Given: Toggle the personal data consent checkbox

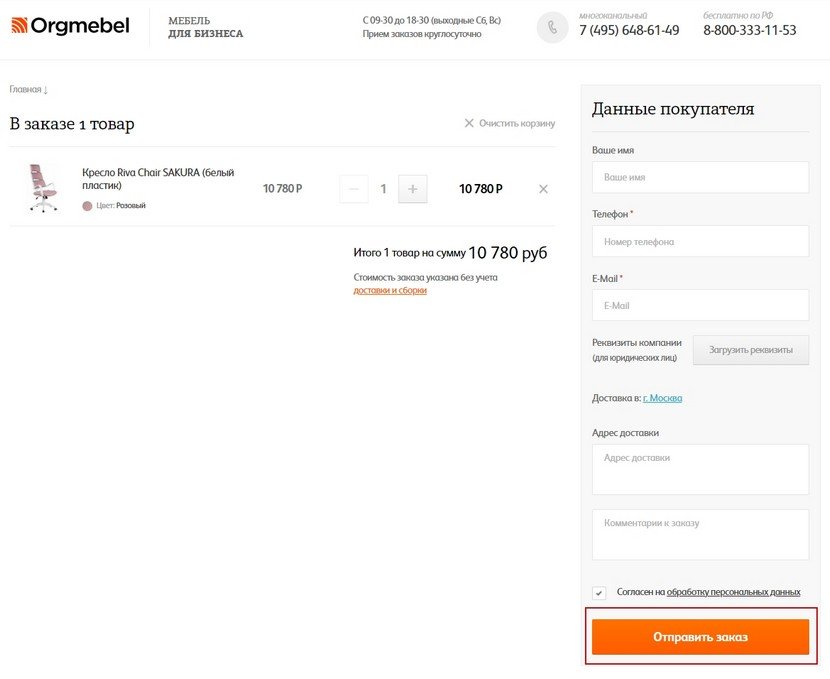Looking at the screenshot, I should [599, 593].
